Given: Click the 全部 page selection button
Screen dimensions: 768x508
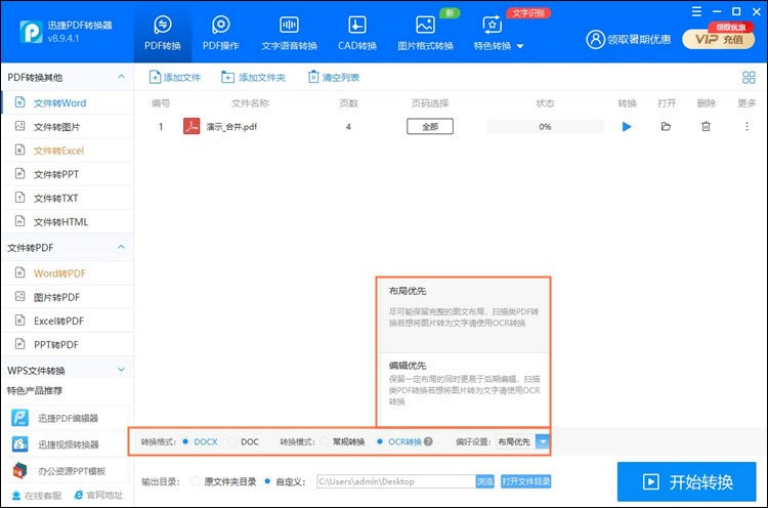Looking at the screenshot, I should tap(429, 127).
